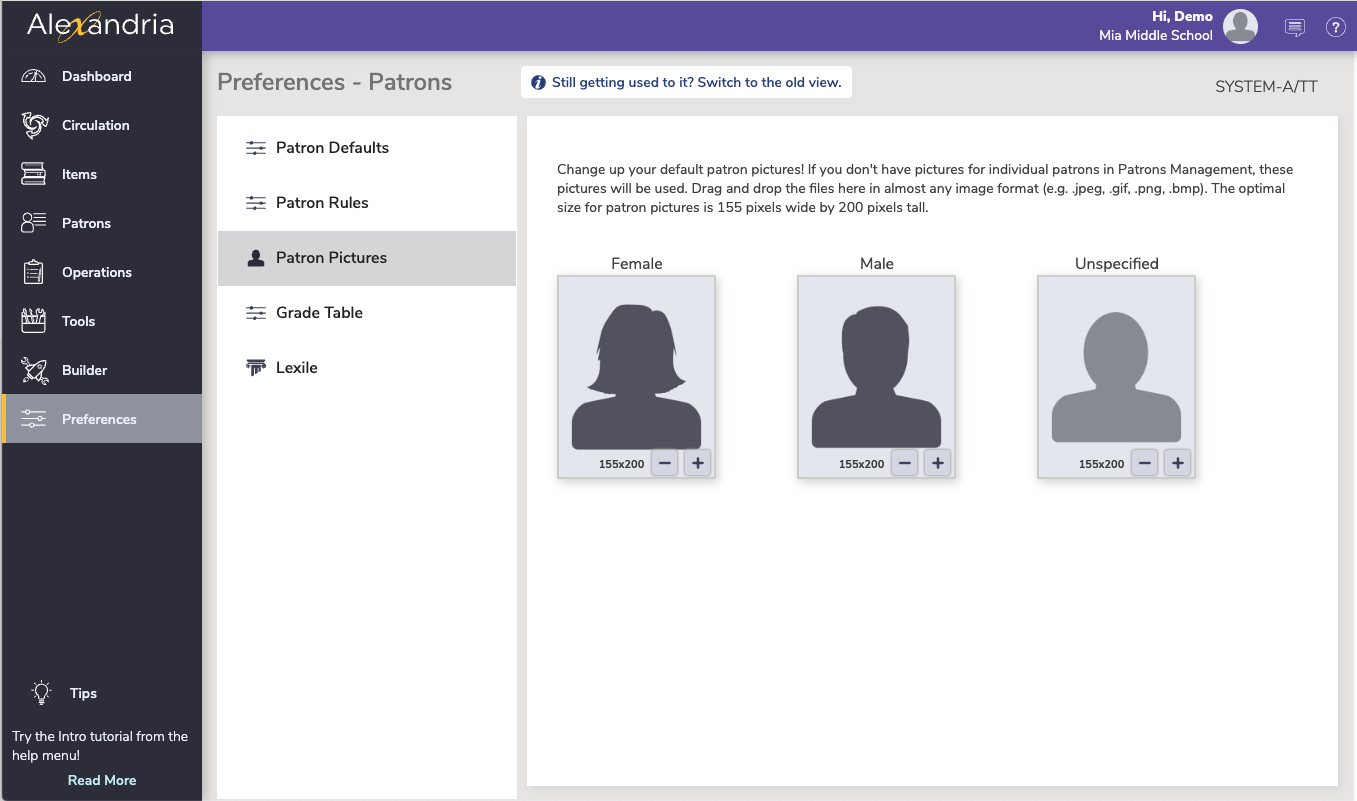Zoom out on the Male patron picture

(905, 462)
